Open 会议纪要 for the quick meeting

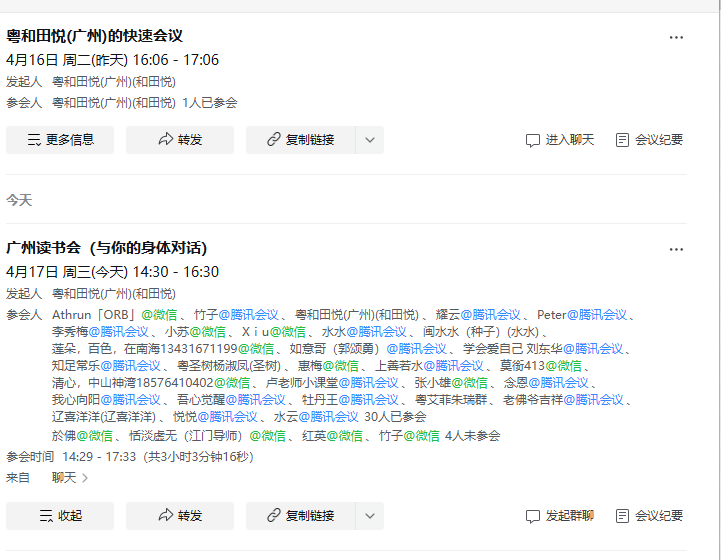(x=649, y=140)
